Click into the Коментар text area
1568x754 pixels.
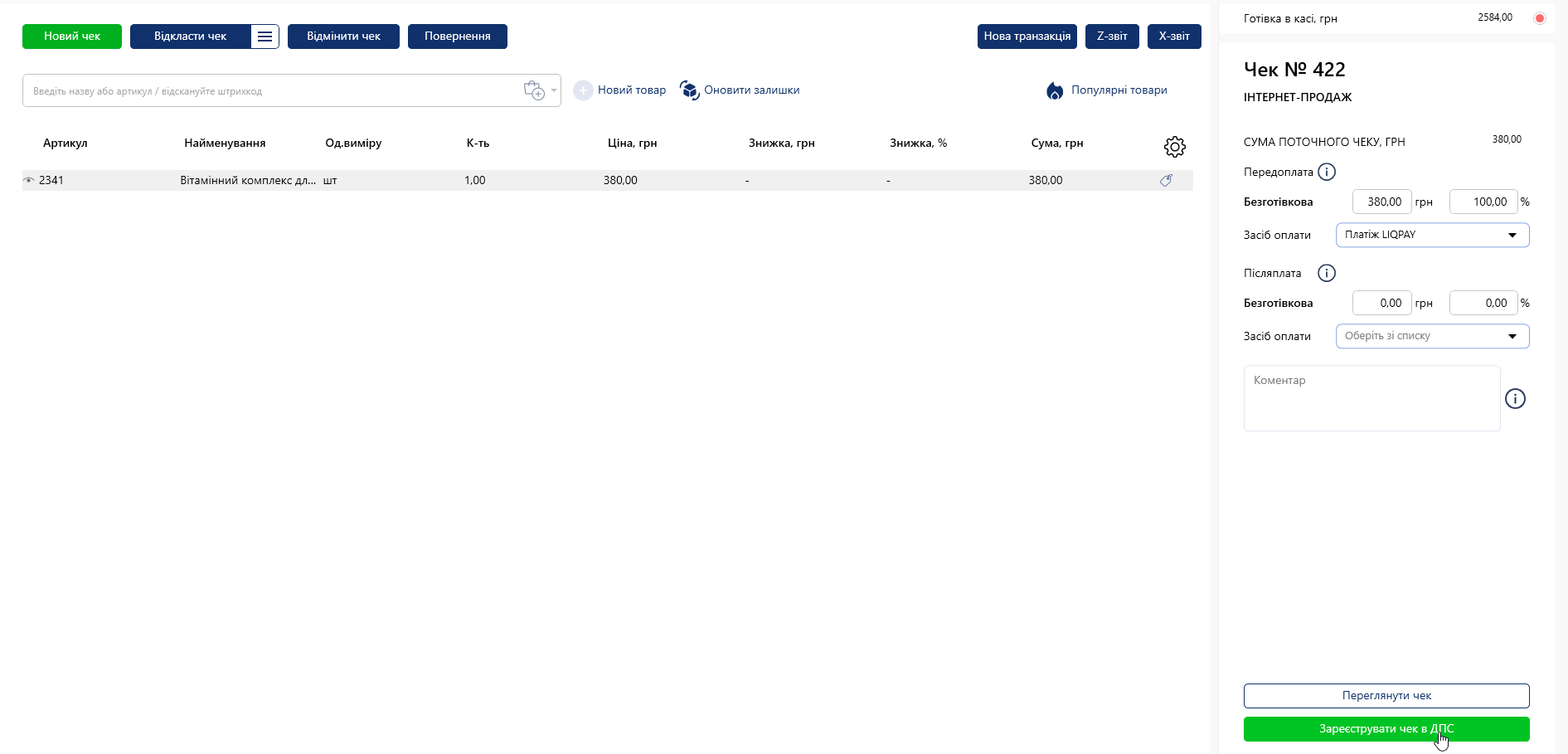pos(1371,398)
